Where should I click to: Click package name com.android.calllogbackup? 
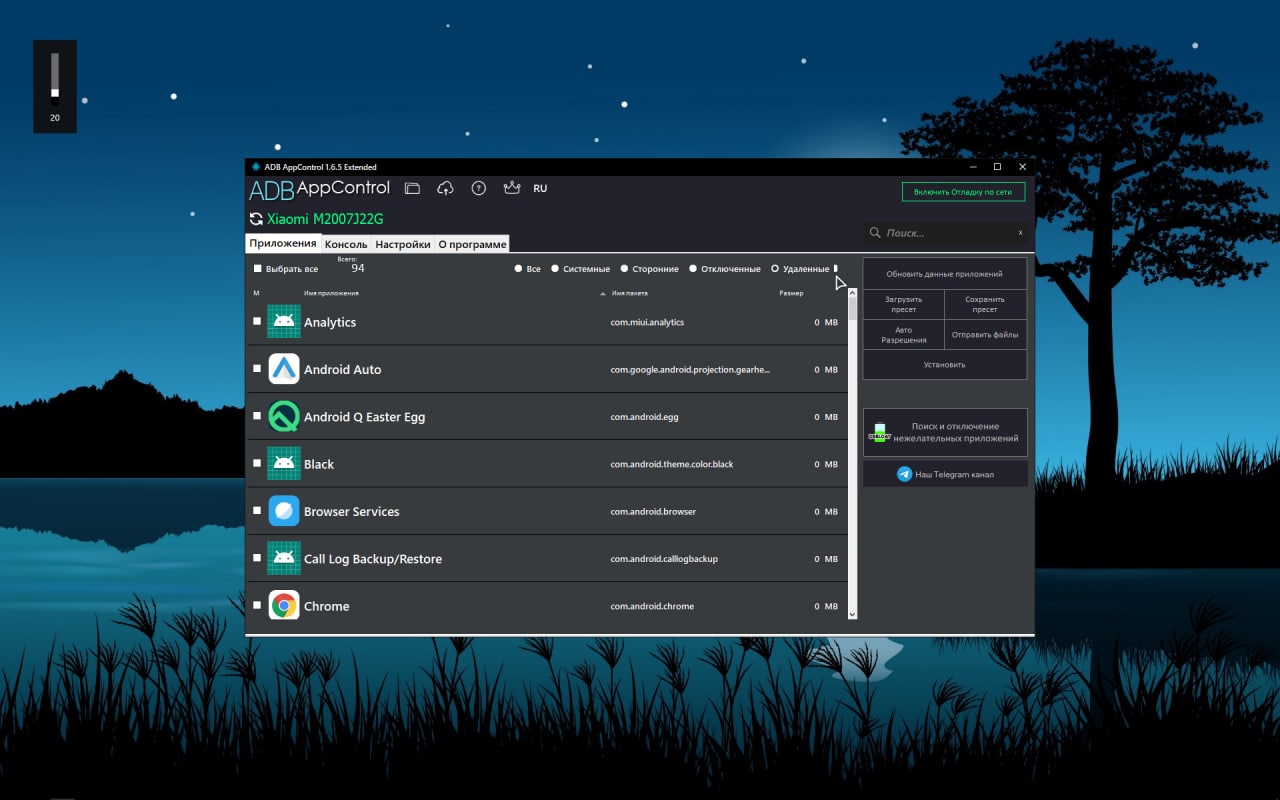tap(664, 559)
